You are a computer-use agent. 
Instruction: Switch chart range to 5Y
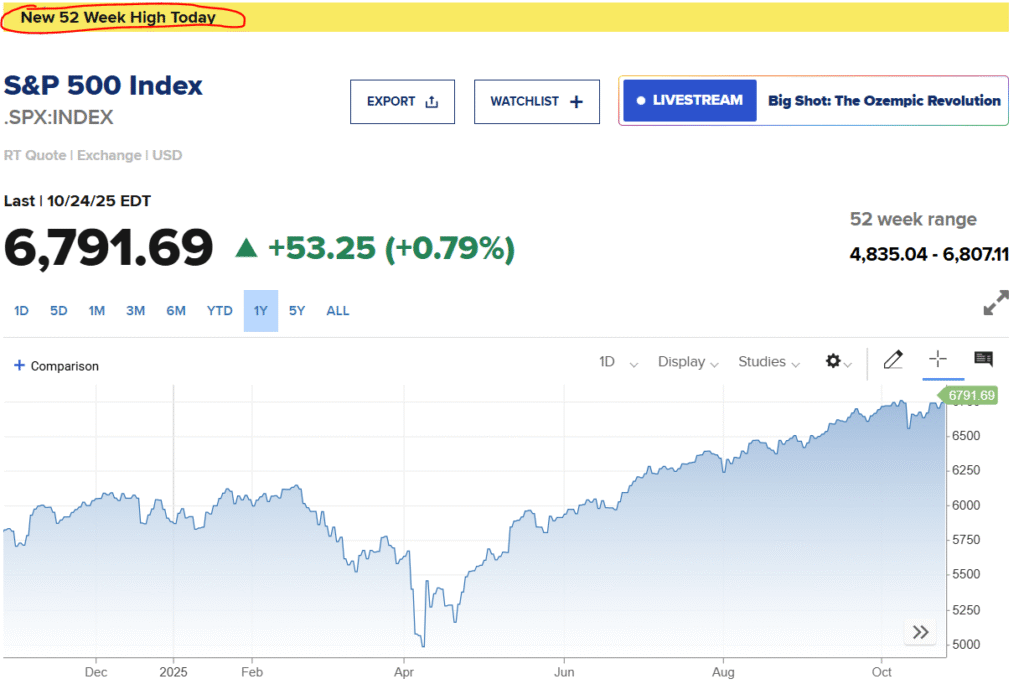297,311
